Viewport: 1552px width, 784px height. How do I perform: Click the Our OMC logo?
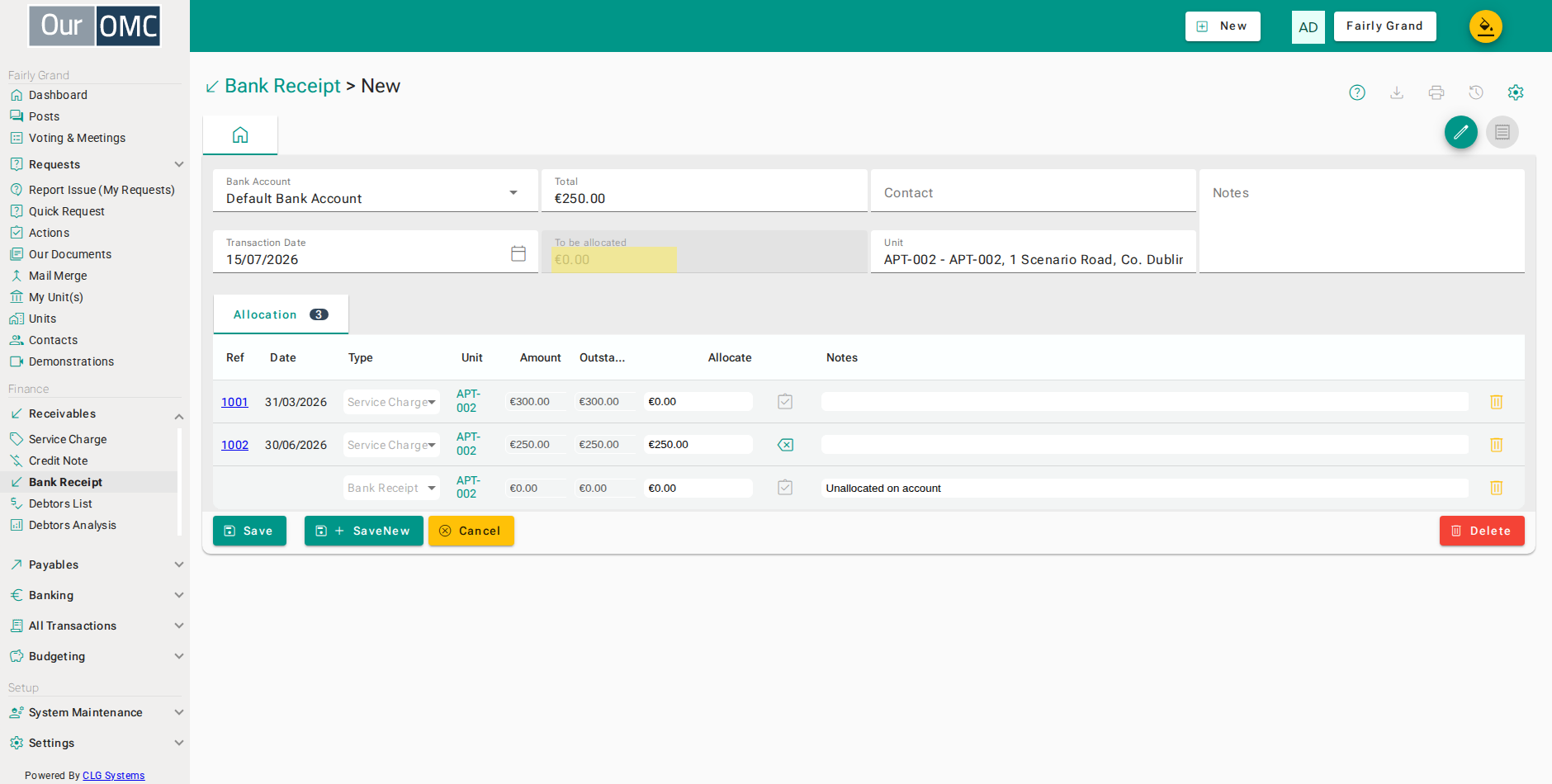click(95, 26)
